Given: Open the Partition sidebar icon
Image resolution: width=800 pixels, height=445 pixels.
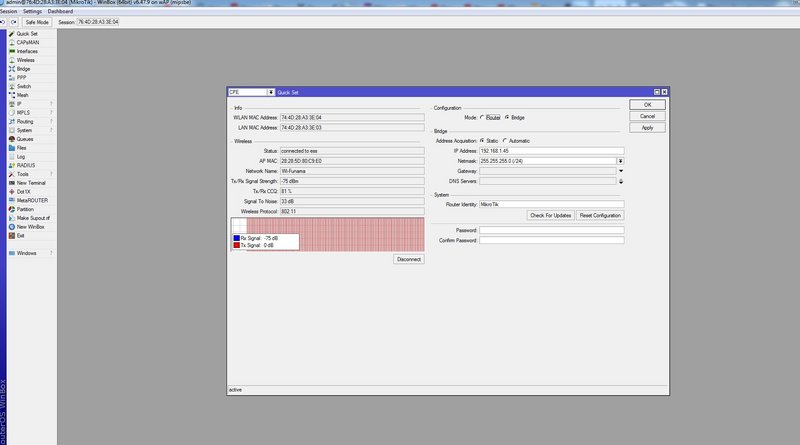Looking at the screenshot, I should point(12,209).
